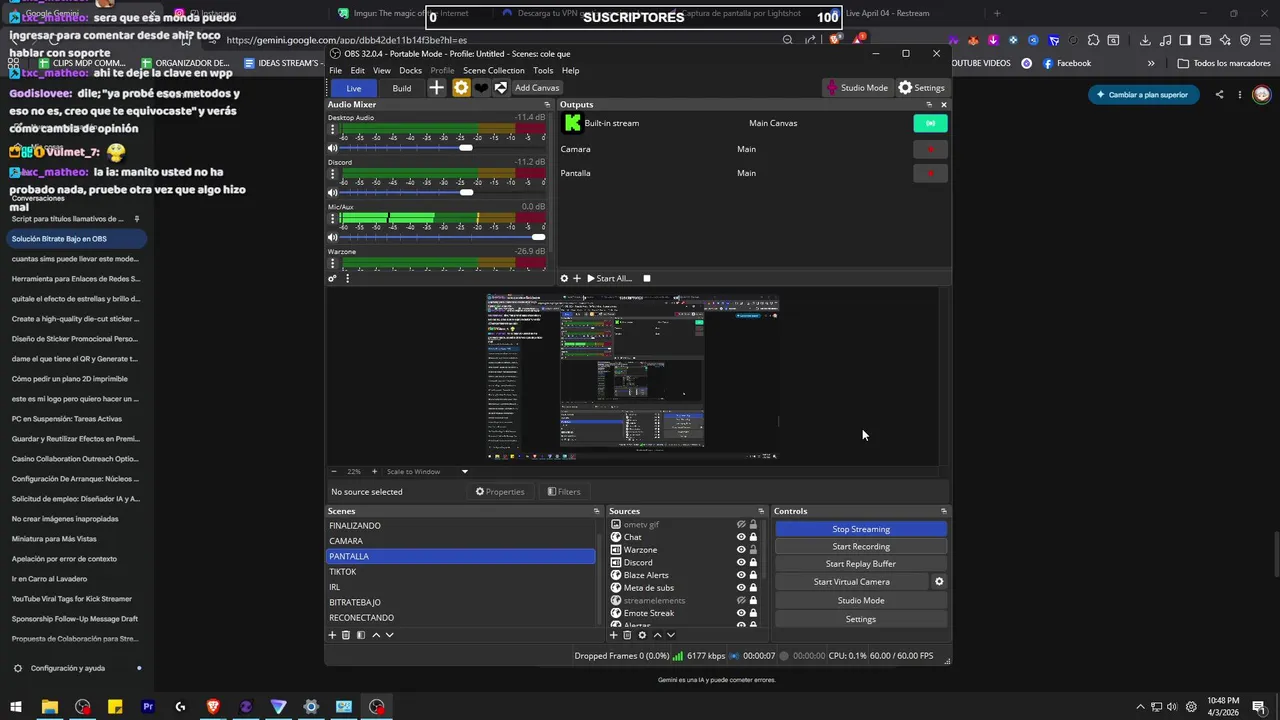
Task: Hide the Meta de subs source
Action: (x=741, y=588)
